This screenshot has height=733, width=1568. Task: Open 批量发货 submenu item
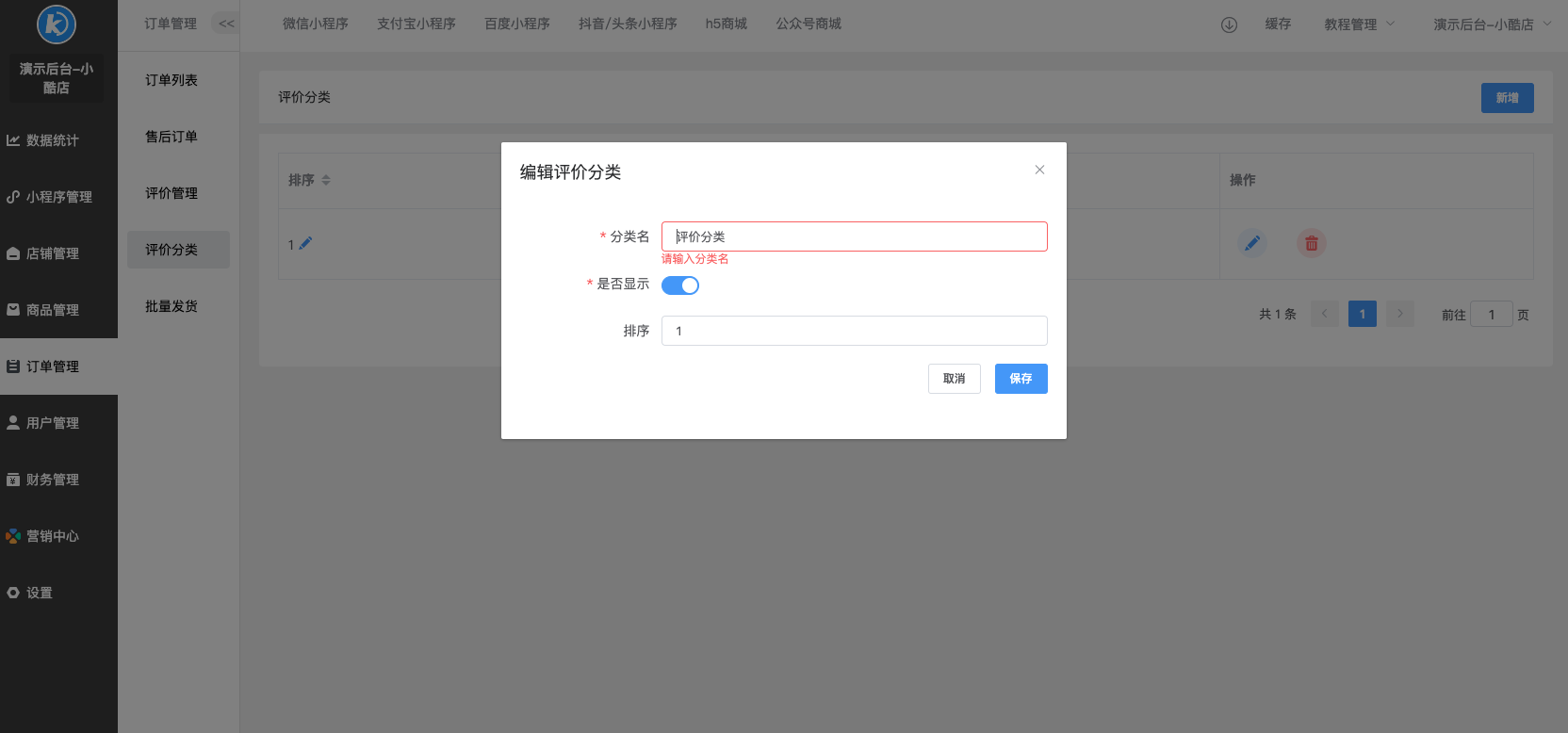(x=178, y=306)
